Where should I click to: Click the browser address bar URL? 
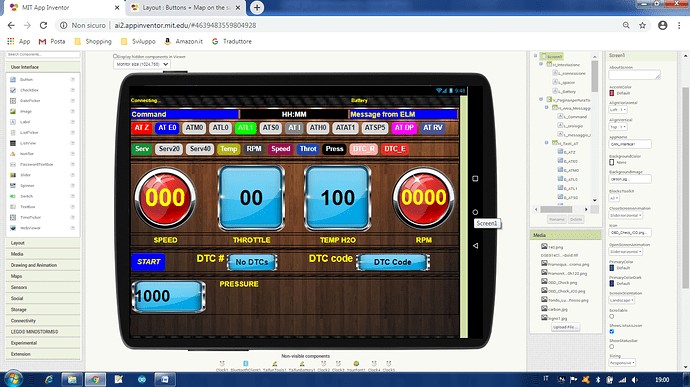click(185, 26)
